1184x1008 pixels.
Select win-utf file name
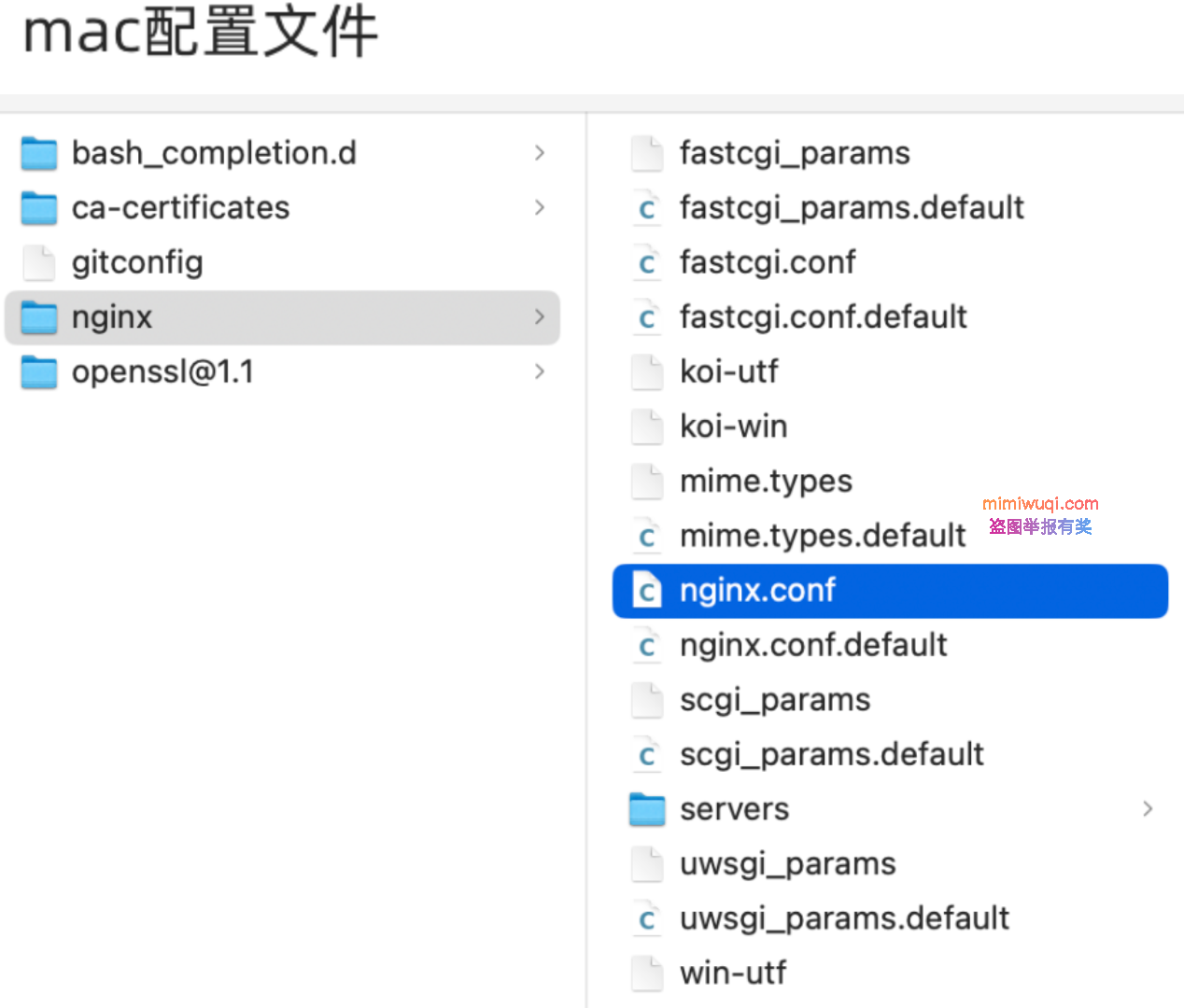click(x=733, y=973)
